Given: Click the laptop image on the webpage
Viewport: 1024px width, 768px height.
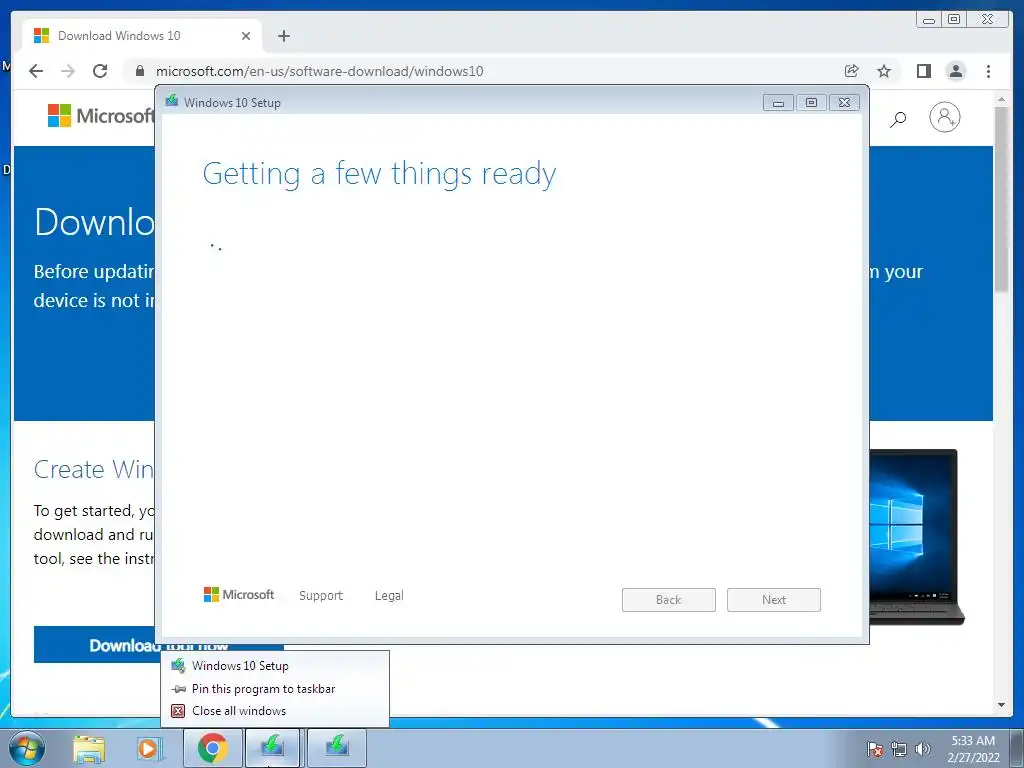Looking at the screenshot, I should 916,537.
